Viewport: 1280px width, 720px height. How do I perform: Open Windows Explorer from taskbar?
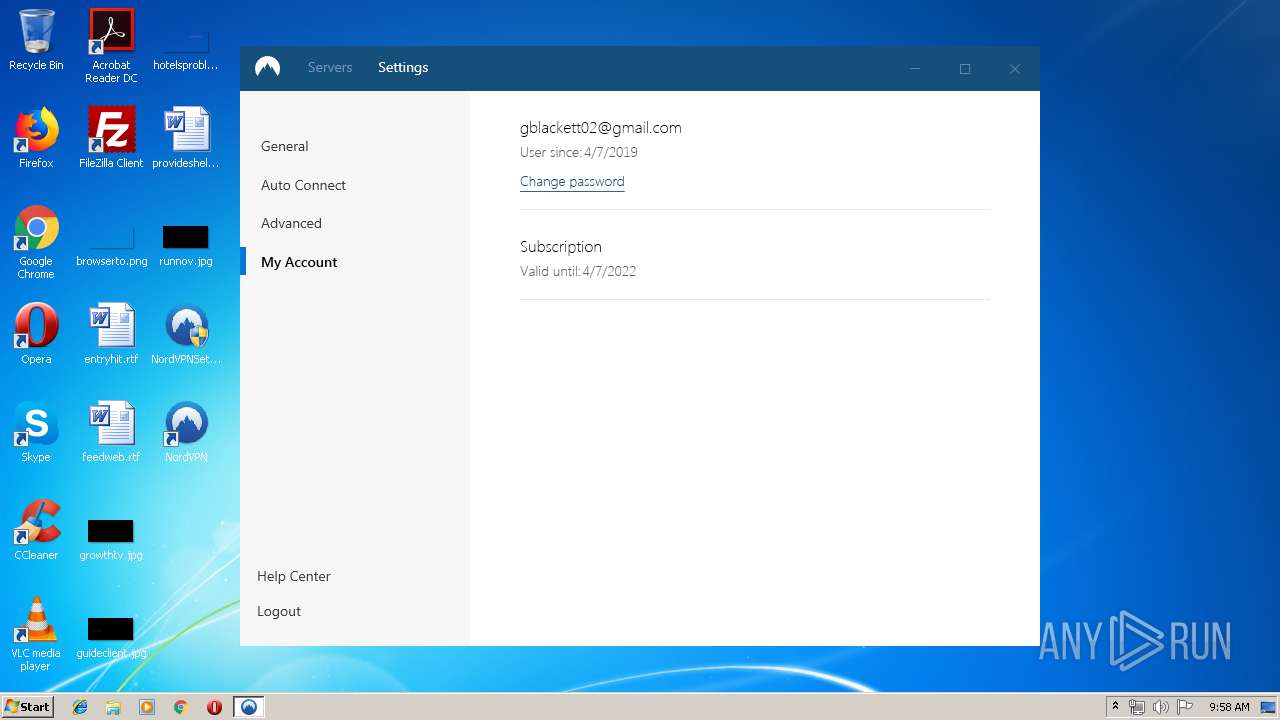pyautogui.click(x=113, y=707)
